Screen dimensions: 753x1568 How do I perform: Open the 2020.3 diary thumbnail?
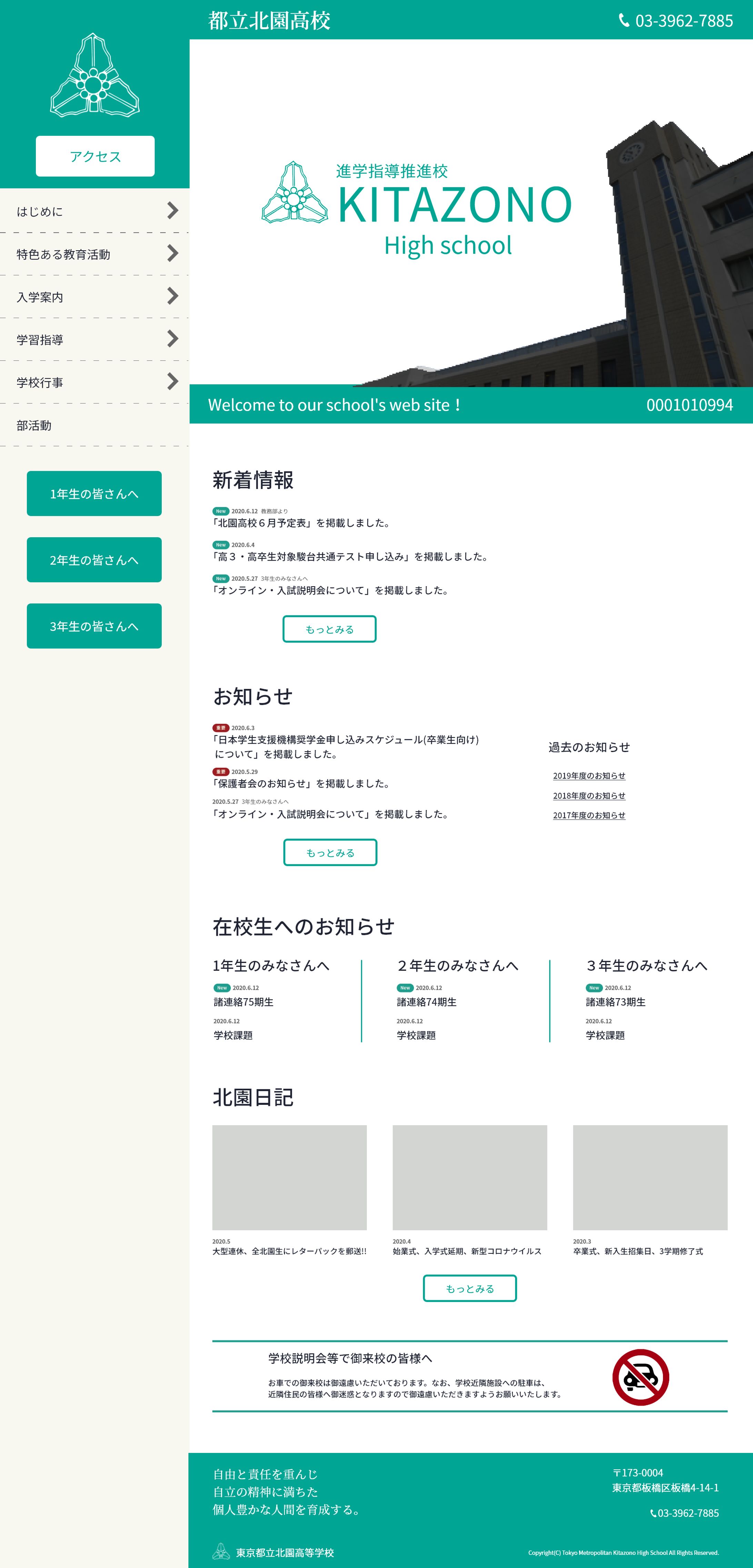coord(650,1177)
